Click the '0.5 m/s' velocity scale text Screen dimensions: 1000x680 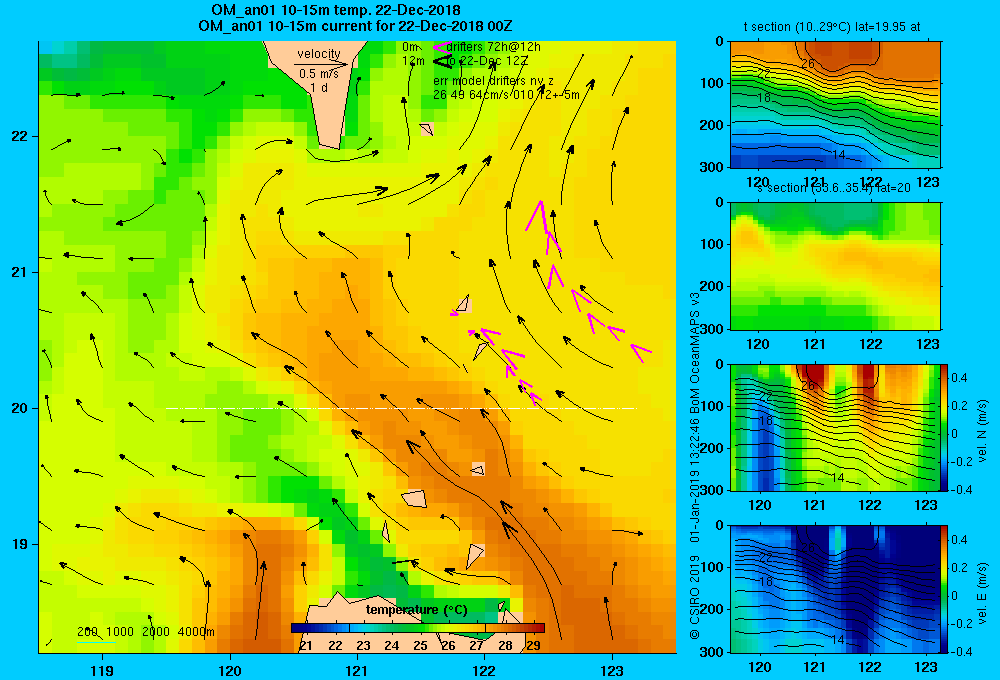[x=319, y=74]
